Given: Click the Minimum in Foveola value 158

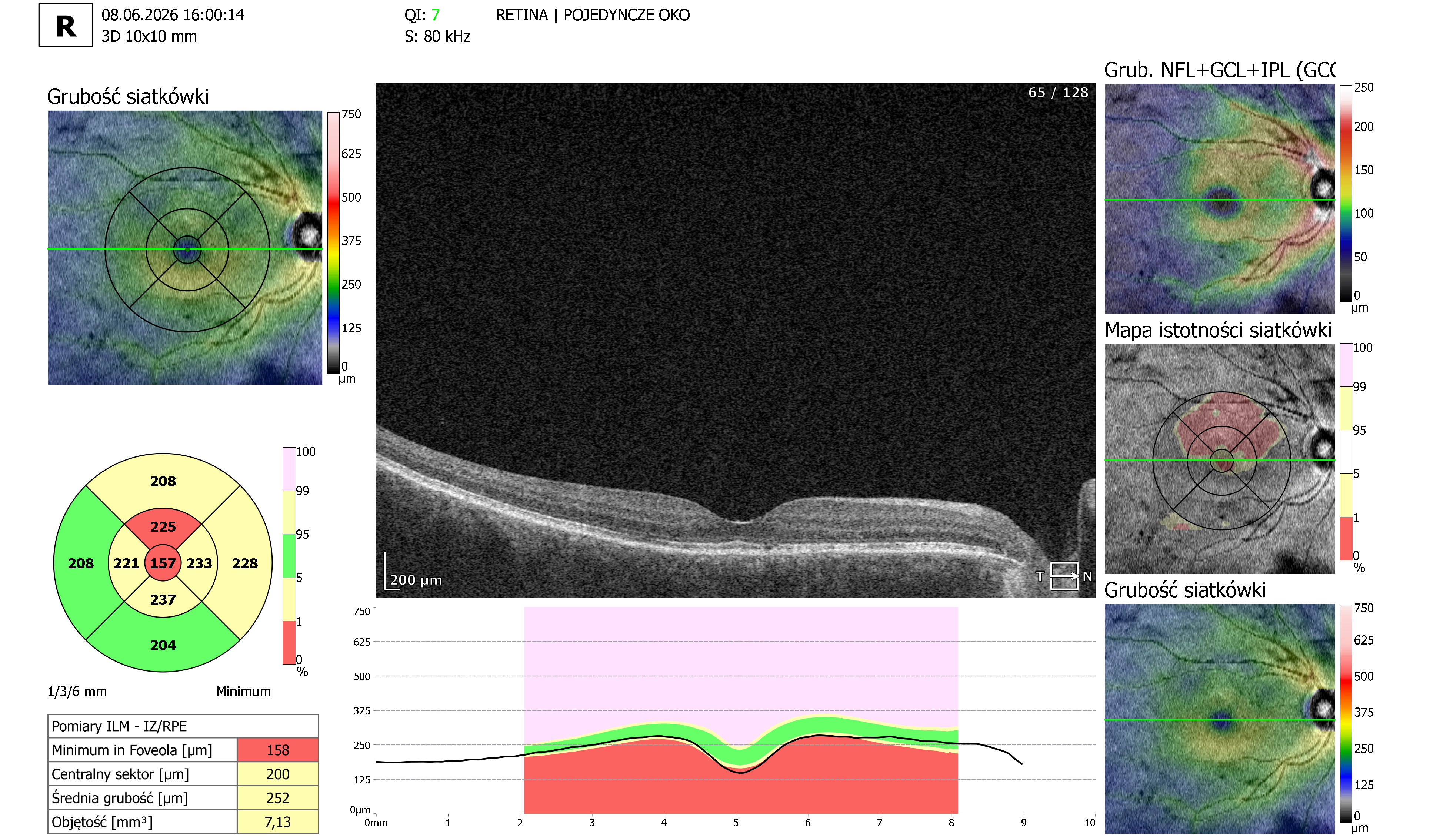Looking at the screenshot, I should click(277, 750).
